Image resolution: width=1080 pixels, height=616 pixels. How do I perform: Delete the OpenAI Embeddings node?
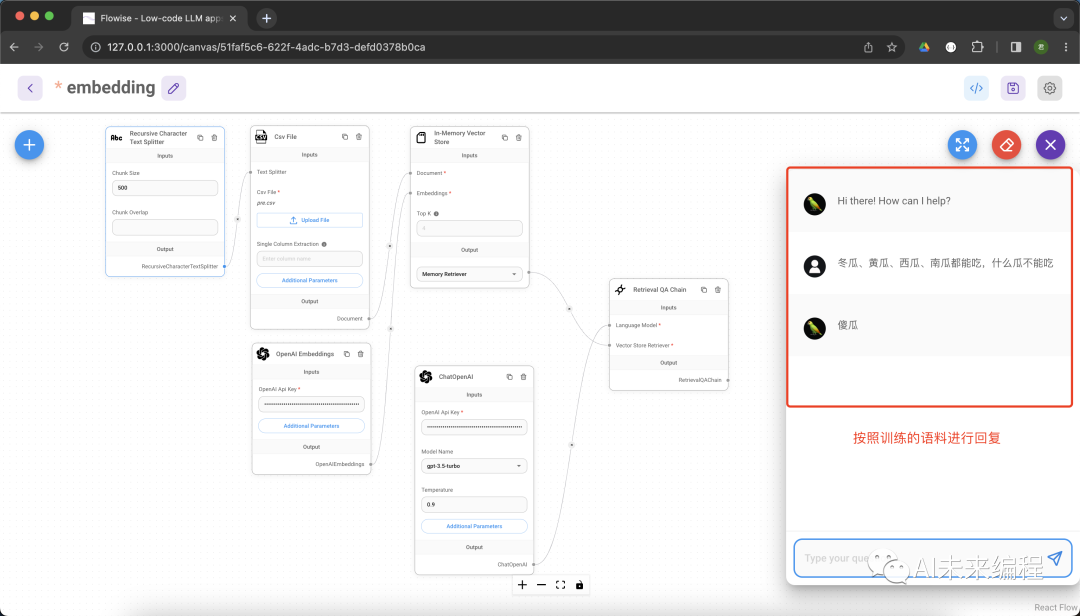(x=360, y=354)
